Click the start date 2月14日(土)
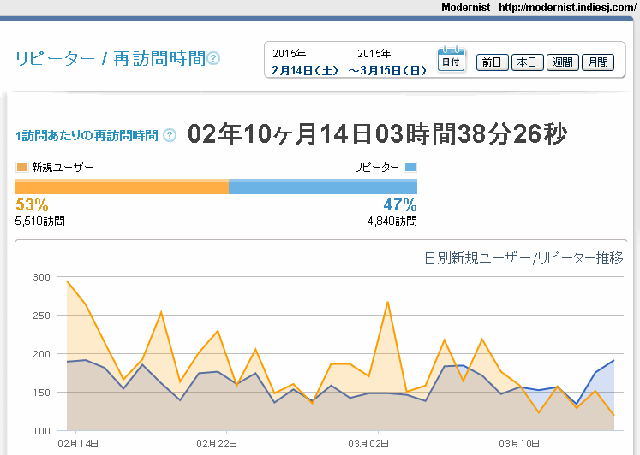The height and width of the screenshot is (455, 640). point(305,70)
